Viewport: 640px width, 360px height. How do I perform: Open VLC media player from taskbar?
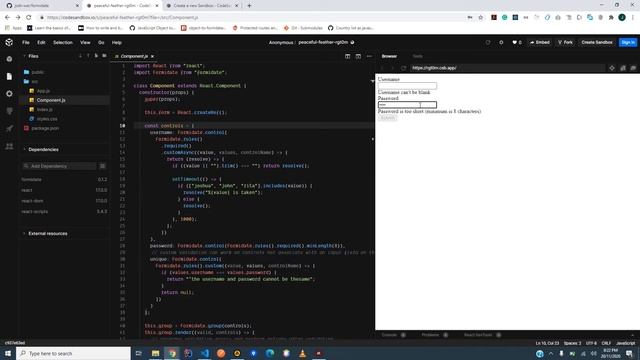click(x=302, y=353)
